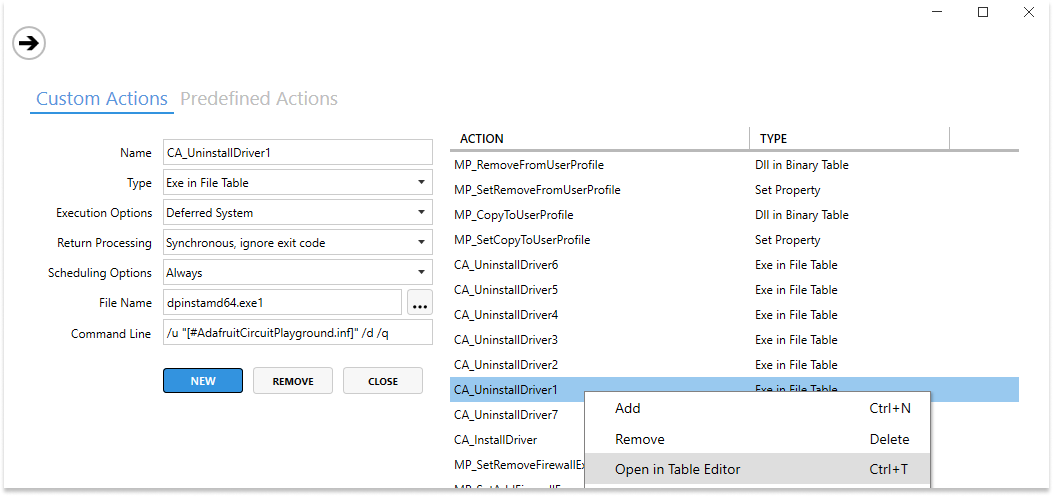The height and width of the screenshot is (496, 1053).
Task: Select CA_InstallDriver row
Action: tap(517, 440)
